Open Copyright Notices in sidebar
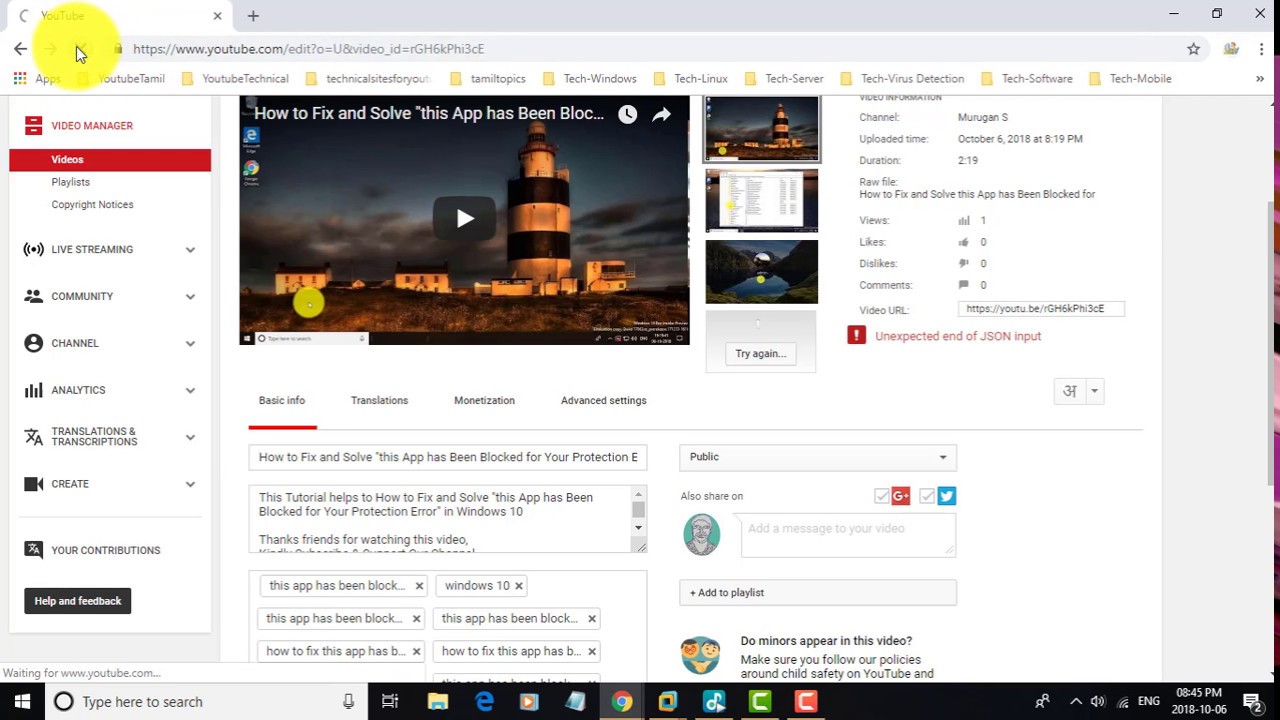Viewport: 1280px width, 720px height. (x=92, y=205)
